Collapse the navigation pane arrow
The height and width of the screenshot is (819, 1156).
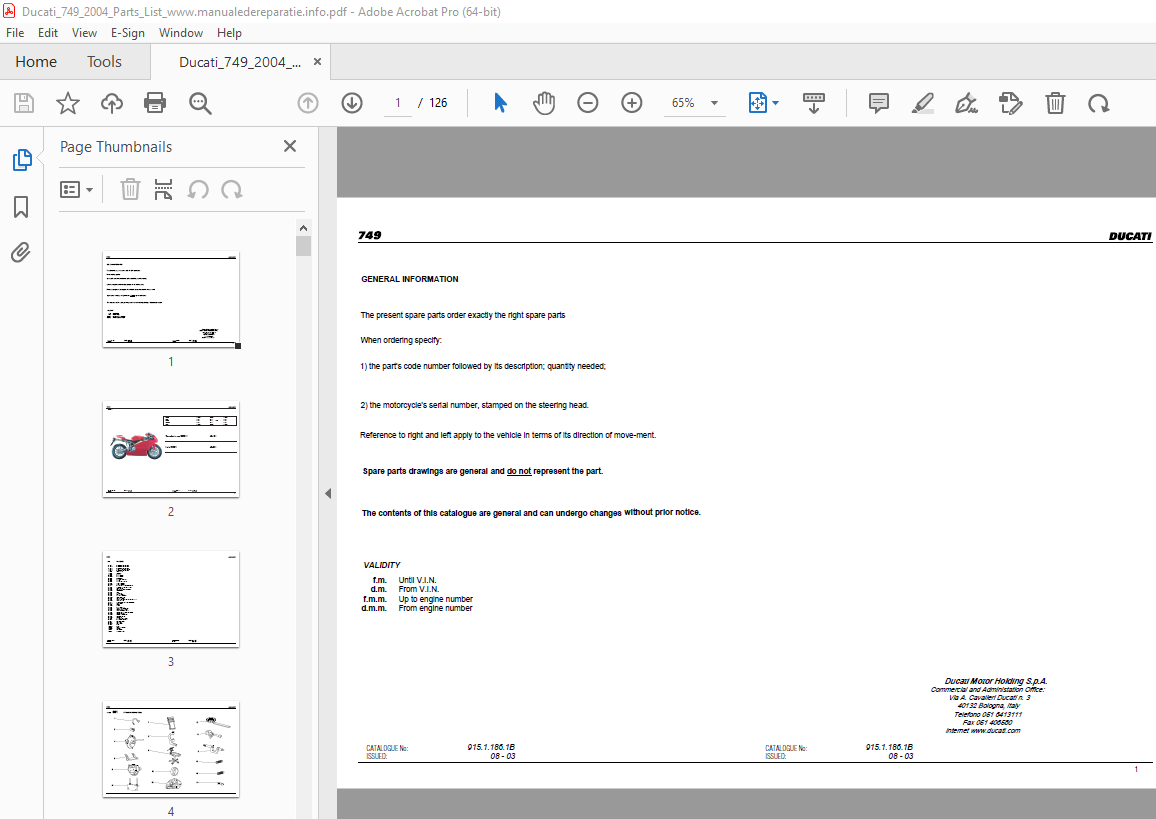click(327, 494)
